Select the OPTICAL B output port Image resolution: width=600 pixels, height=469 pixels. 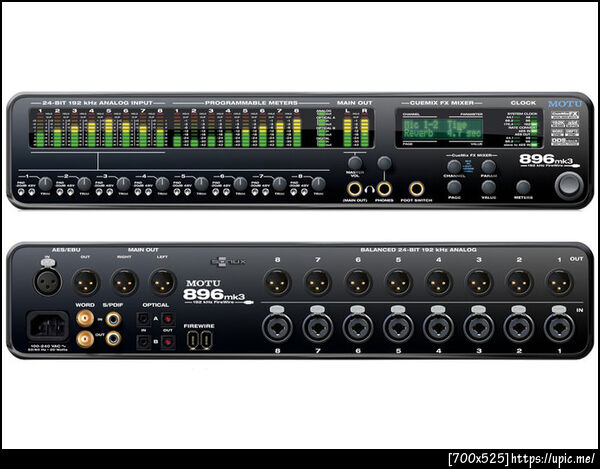pyautogui.click(x=168, y=342)
